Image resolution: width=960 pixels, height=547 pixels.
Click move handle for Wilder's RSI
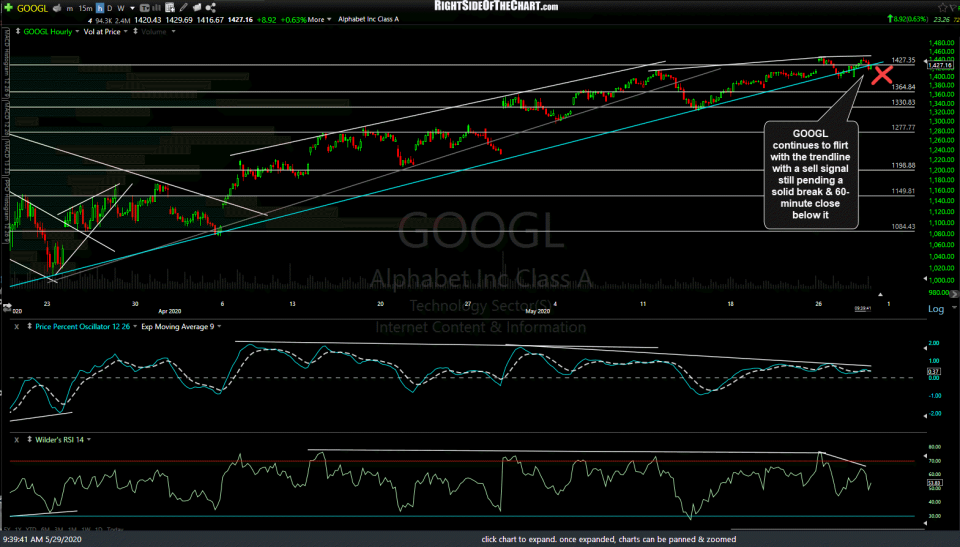coord(29,440)
